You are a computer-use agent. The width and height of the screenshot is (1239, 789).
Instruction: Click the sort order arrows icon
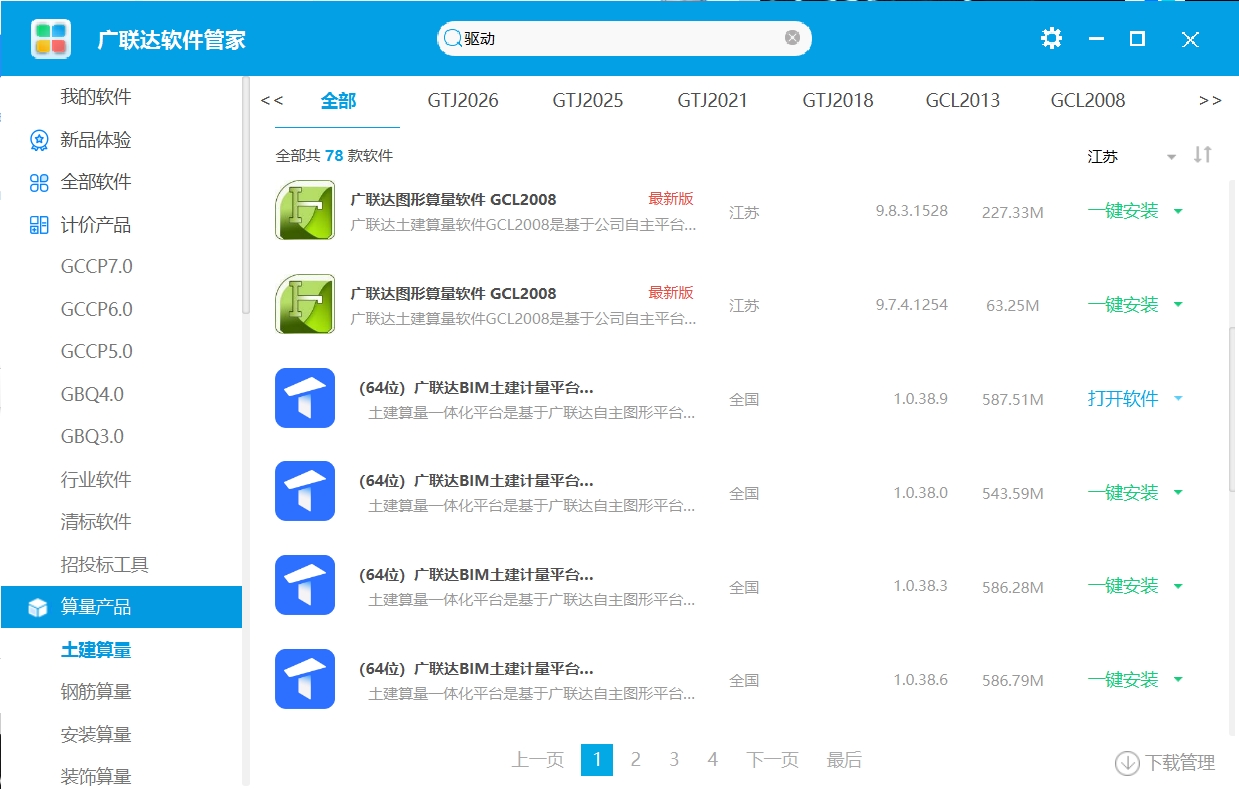pyautogui.click(x=1203, y=155)
